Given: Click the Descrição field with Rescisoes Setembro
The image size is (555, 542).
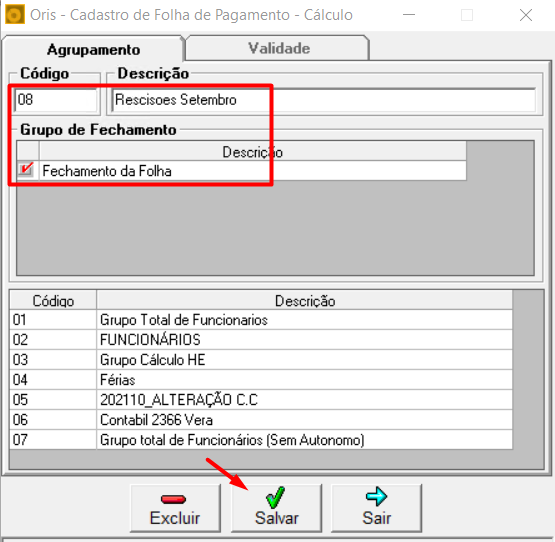Looking at the screenshot, I should click(324, 100).
